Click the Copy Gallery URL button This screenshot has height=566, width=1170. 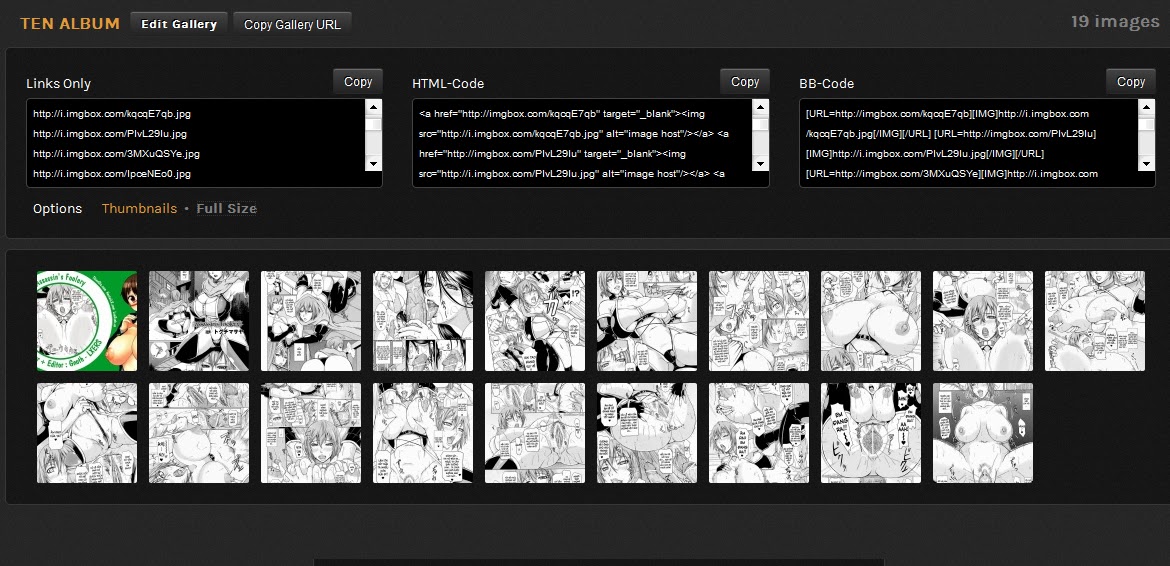(292, 24)
